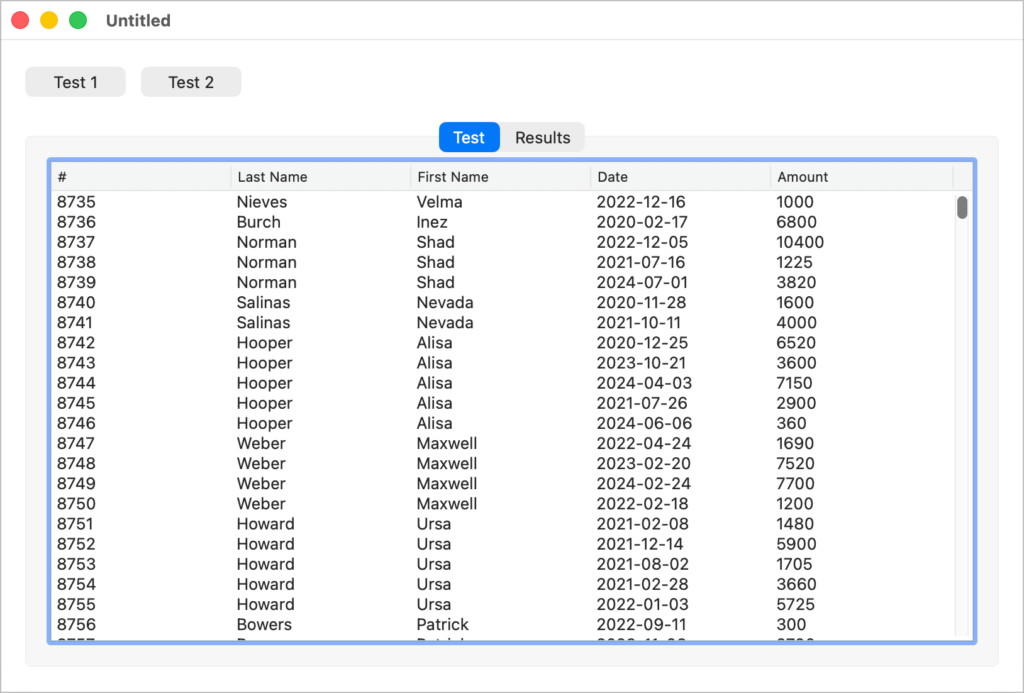
Task: Sort table by Last Name header
Action: tap(320, 177)
